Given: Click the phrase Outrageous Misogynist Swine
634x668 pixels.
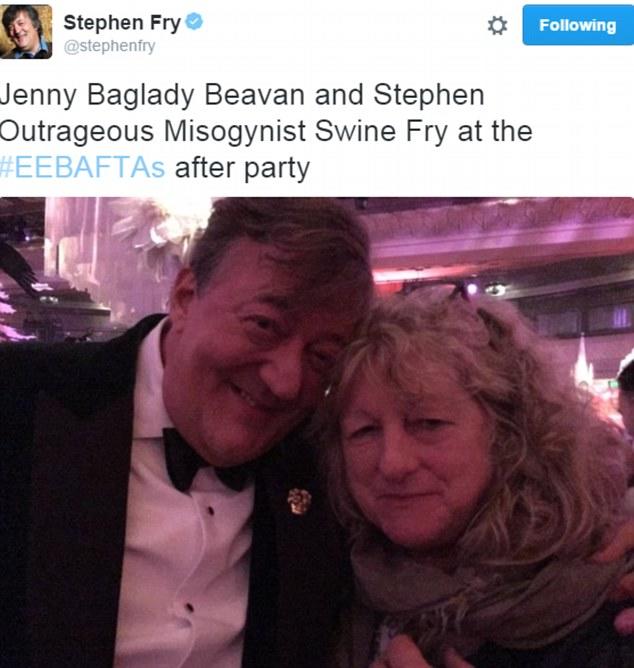Looking at the screenshot, I should [x=198, y=131].
